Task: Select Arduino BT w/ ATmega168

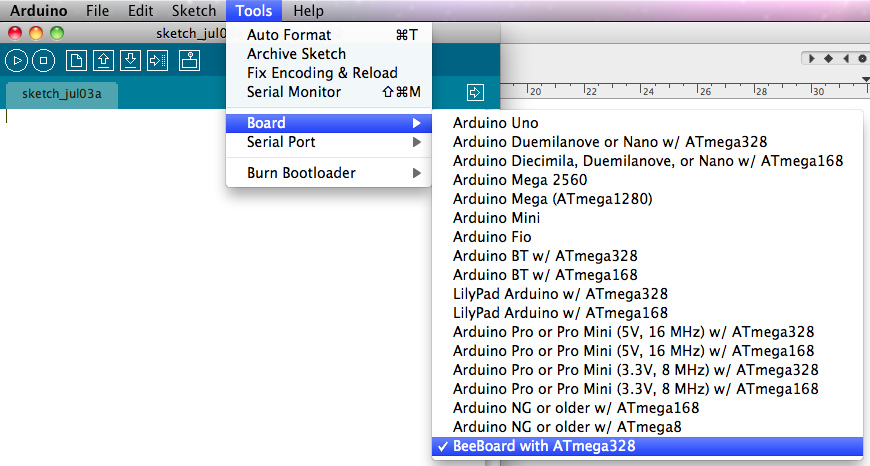Action: pyautogui.click(x=648, y=275)
